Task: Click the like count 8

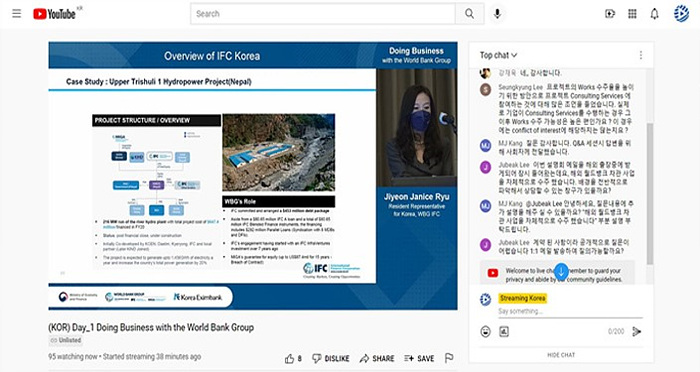Action: pyautogui.click(x=300, y=358)
